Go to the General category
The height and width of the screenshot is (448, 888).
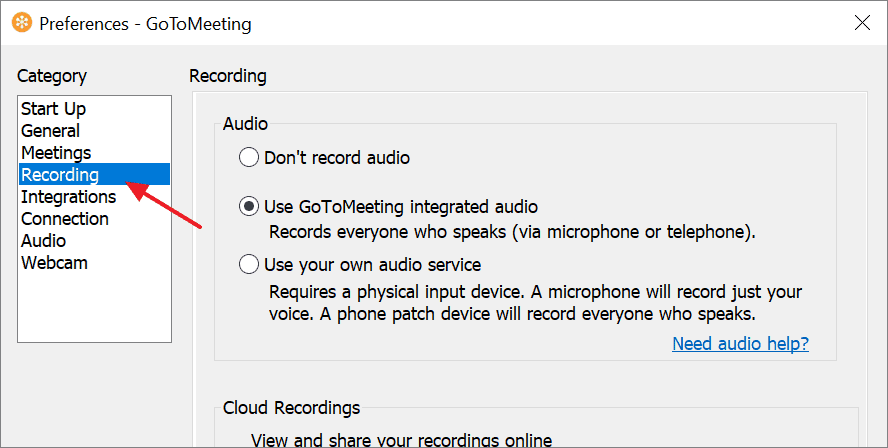click(50, 131)
